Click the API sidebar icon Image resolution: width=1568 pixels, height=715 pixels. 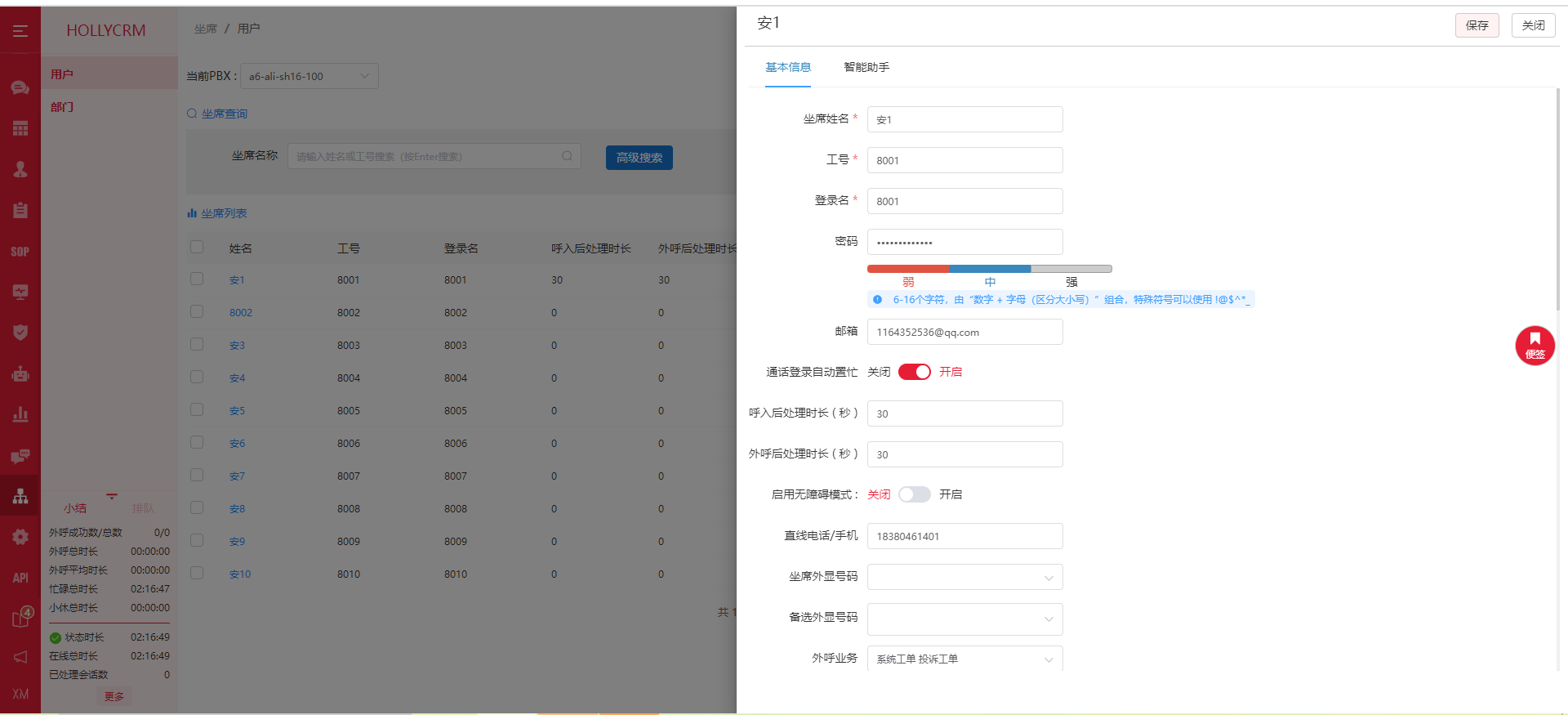[x=20, y=578]
